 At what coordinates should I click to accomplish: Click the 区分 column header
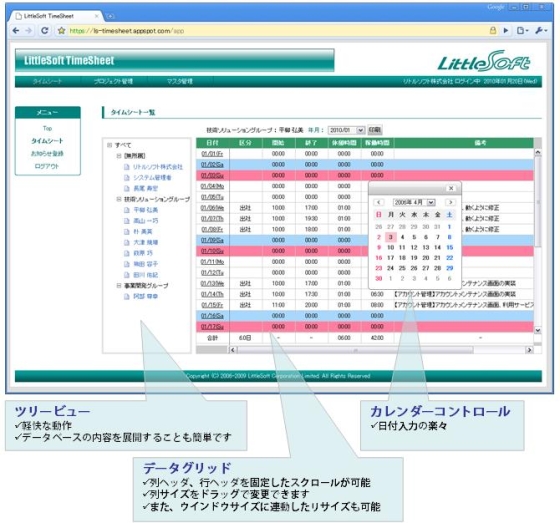pyautogui.click(x=245, y=143)
